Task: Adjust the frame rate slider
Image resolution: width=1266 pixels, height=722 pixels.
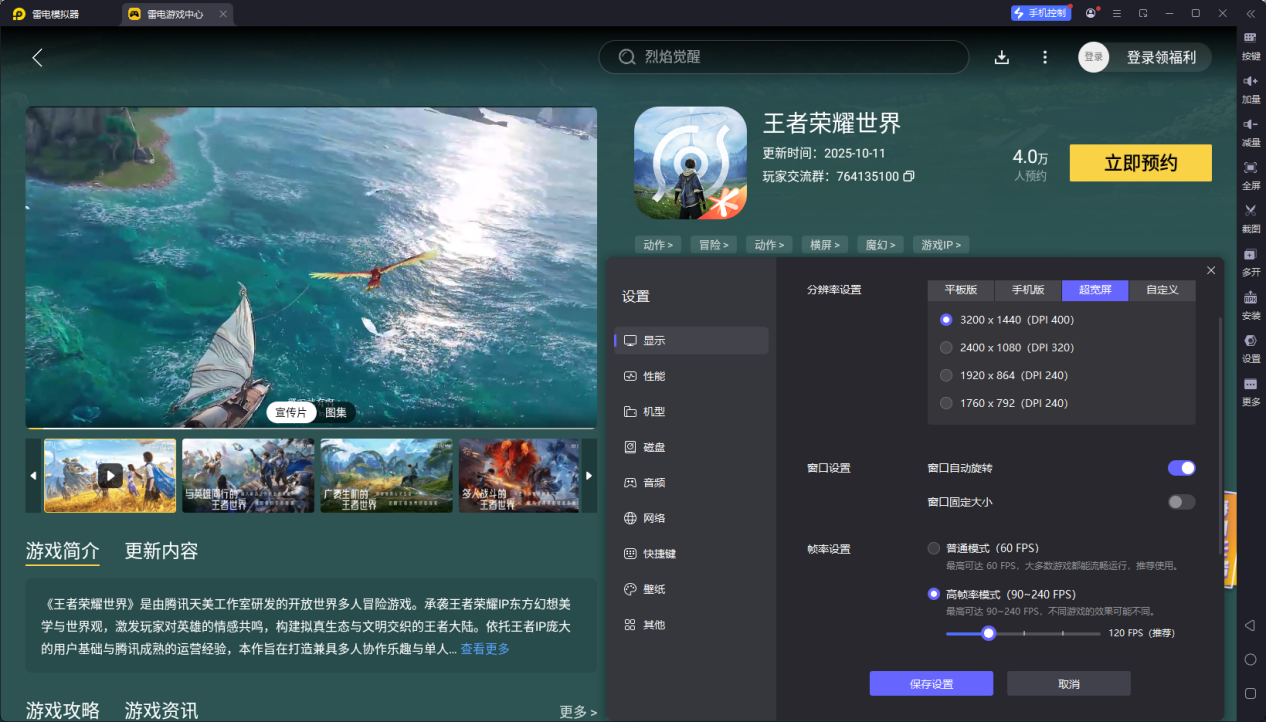Action: 989,633
